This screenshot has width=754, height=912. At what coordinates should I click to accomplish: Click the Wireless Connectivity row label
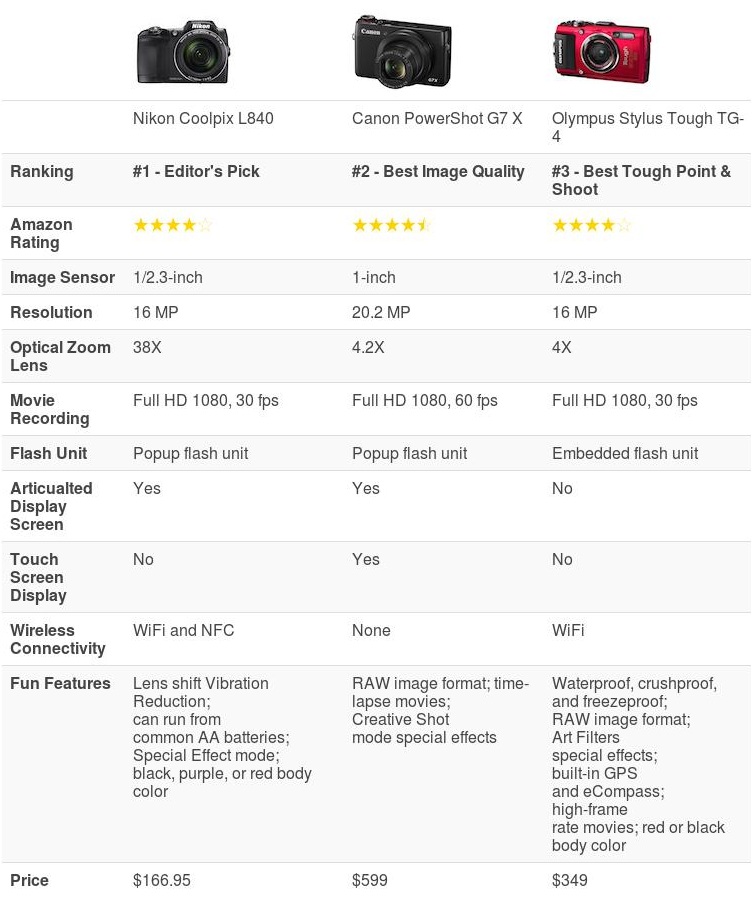pos(57,640)
